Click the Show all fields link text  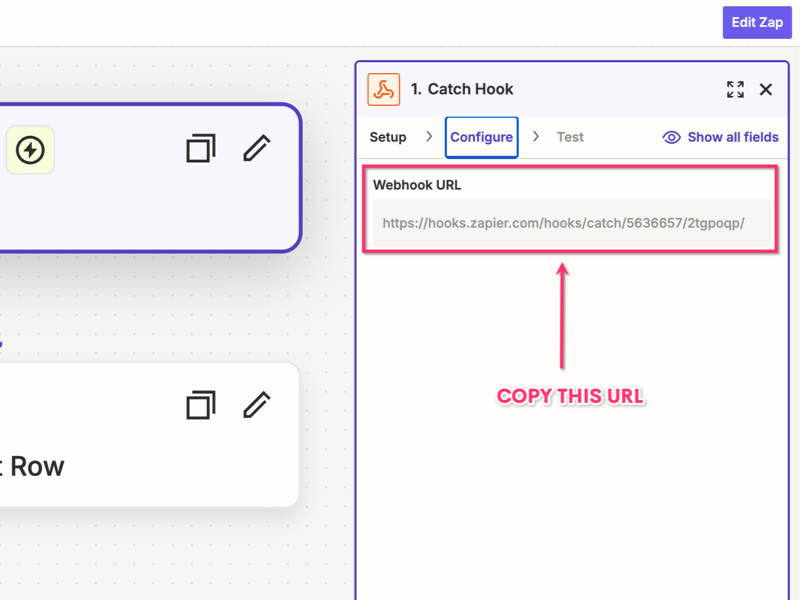(733, 137)
